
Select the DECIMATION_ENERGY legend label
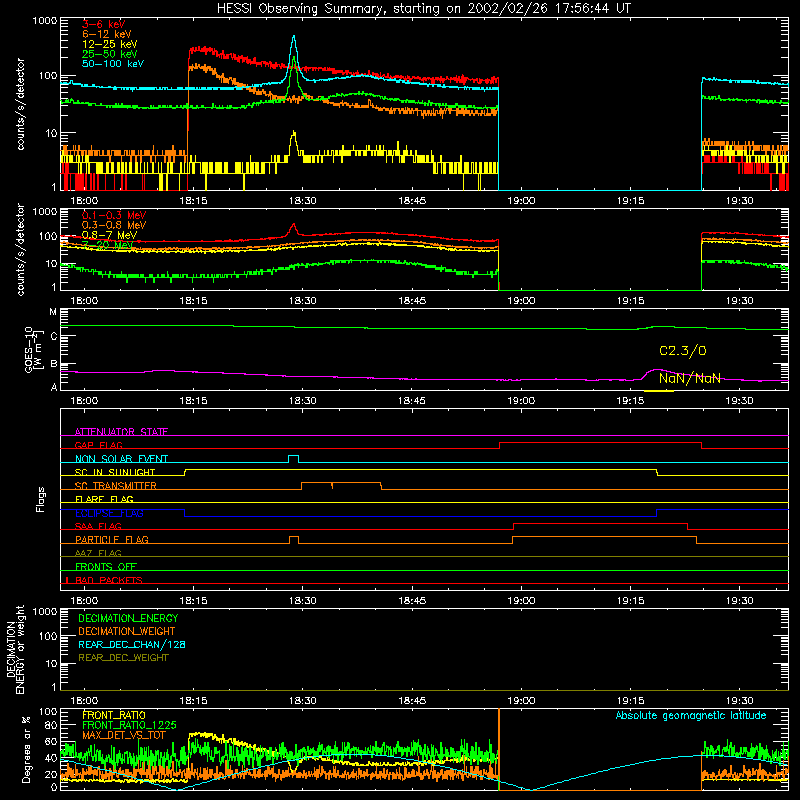click(x=128, y=618)
